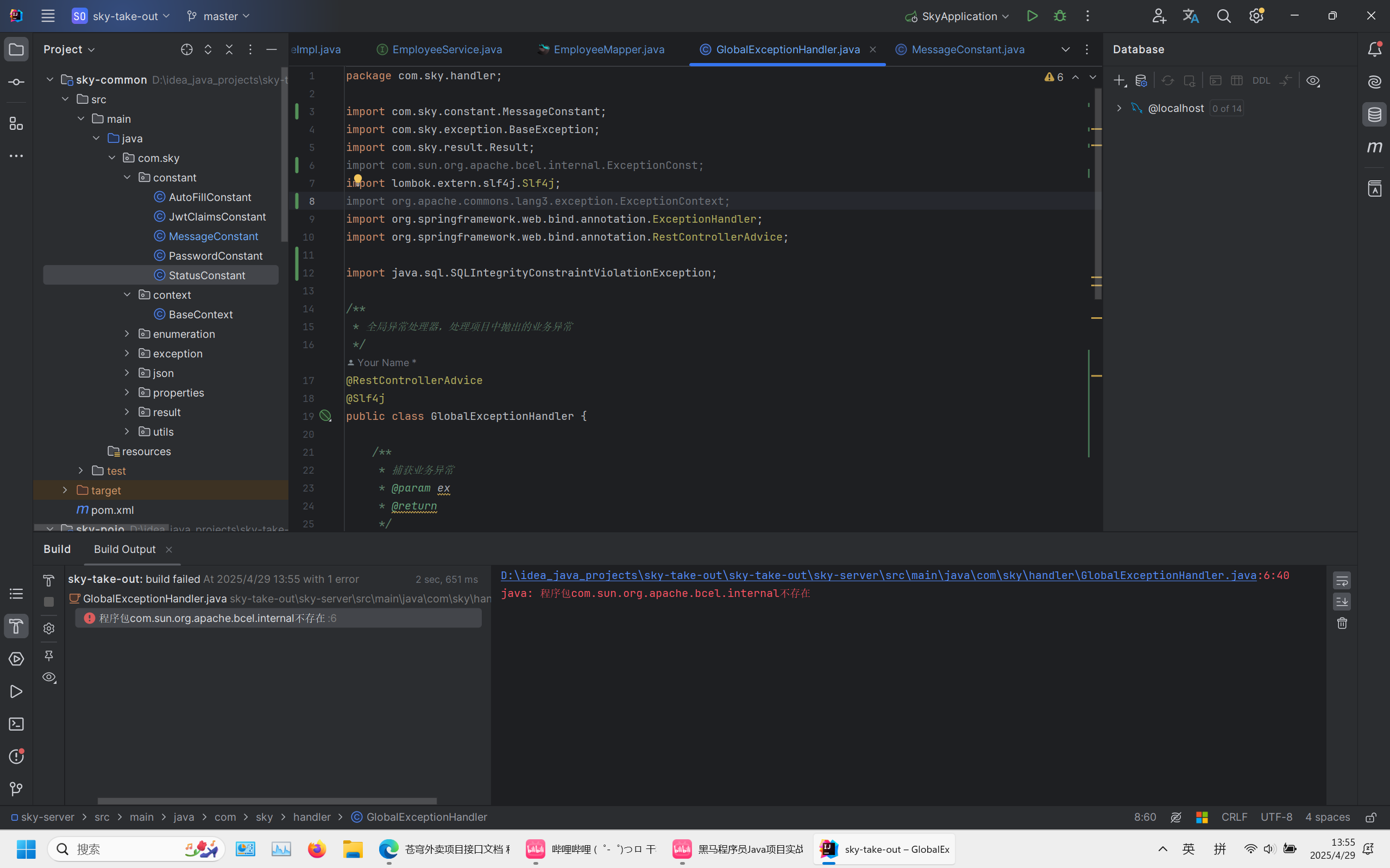Click the AI Assistant spiral icon on the right sidebar
Viewport: 1390px width, 868px height.
coord(1374,82)
